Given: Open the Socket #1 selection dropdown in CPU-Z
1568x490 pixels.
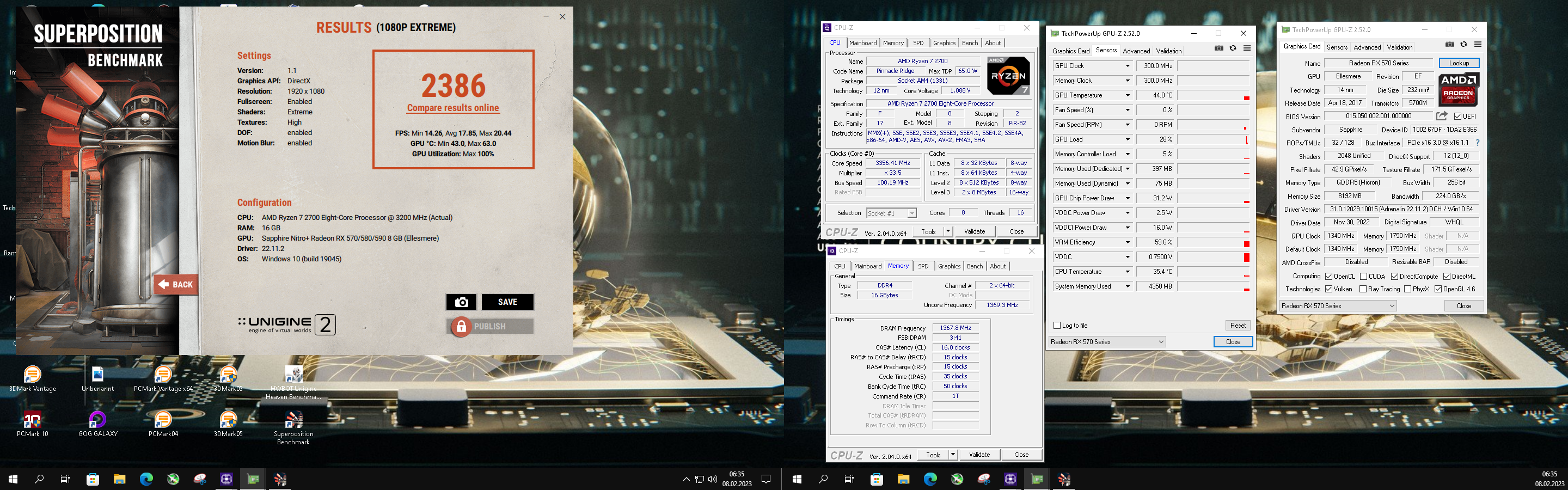Looking at the screenshot, I should point(891,213).
